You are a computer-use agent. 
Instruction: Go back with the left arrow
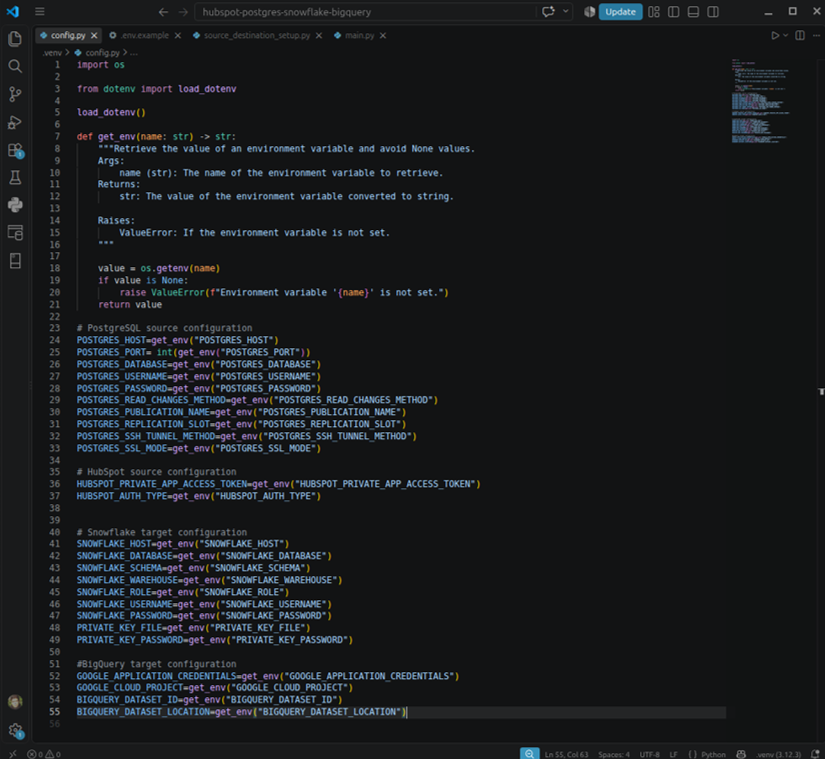tap(164, 12)
